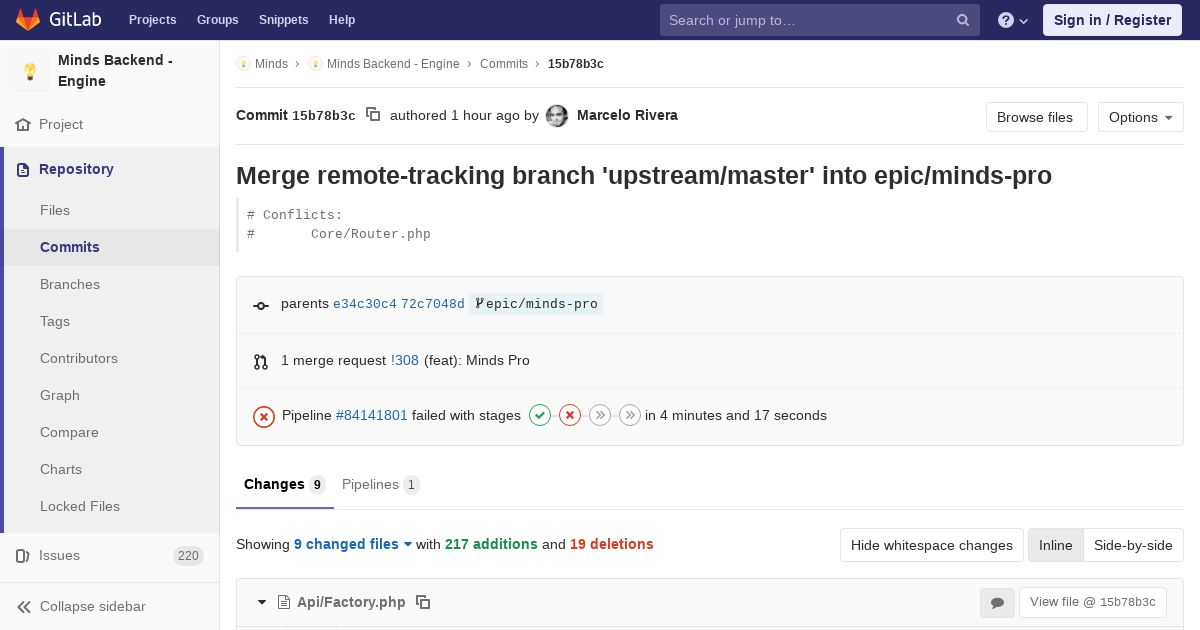The image size is (1200, 630).
Task: Open Contributors in the sidebar
Action: [79, 358]
